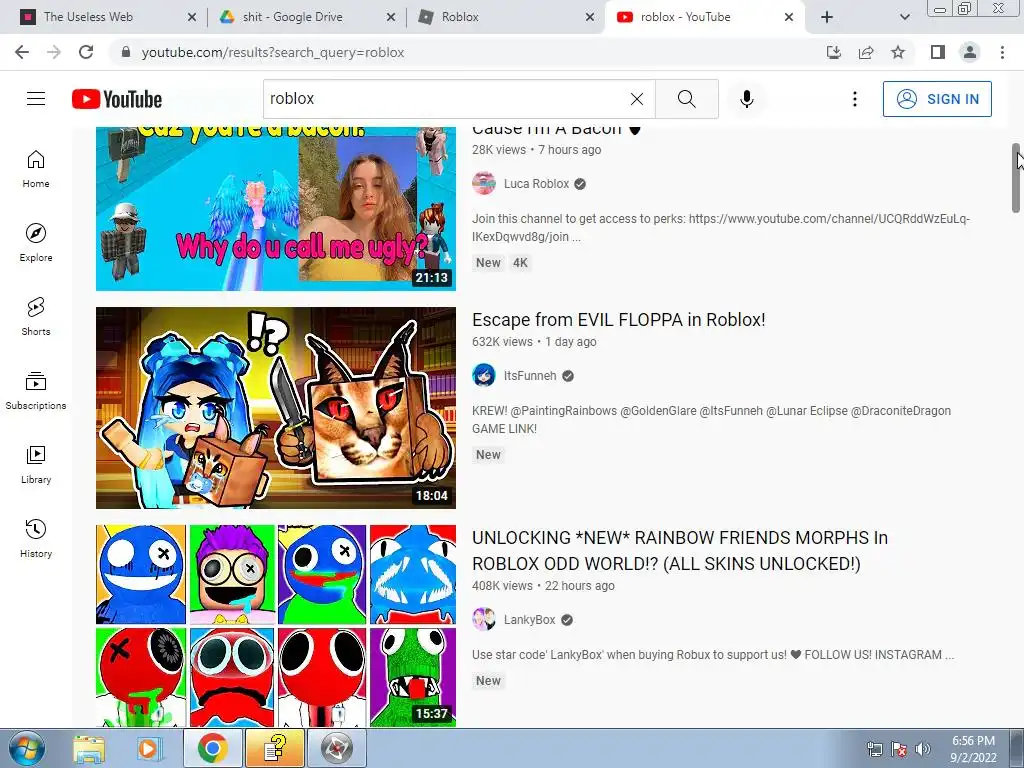Viewport: 1024px width, 768px height.
Task: Click '632K views' text
Action: point(502,342)
